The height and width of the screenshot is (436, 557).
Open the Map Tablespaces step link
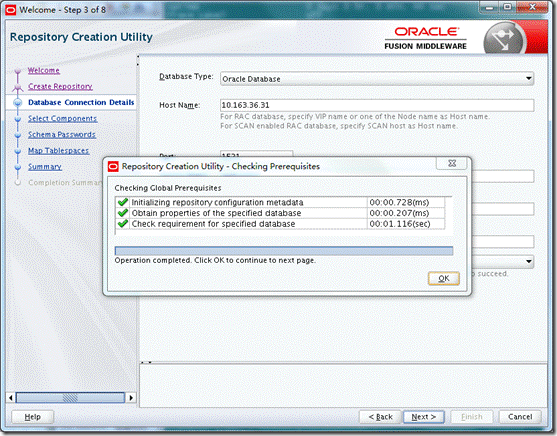coord(58,150)
